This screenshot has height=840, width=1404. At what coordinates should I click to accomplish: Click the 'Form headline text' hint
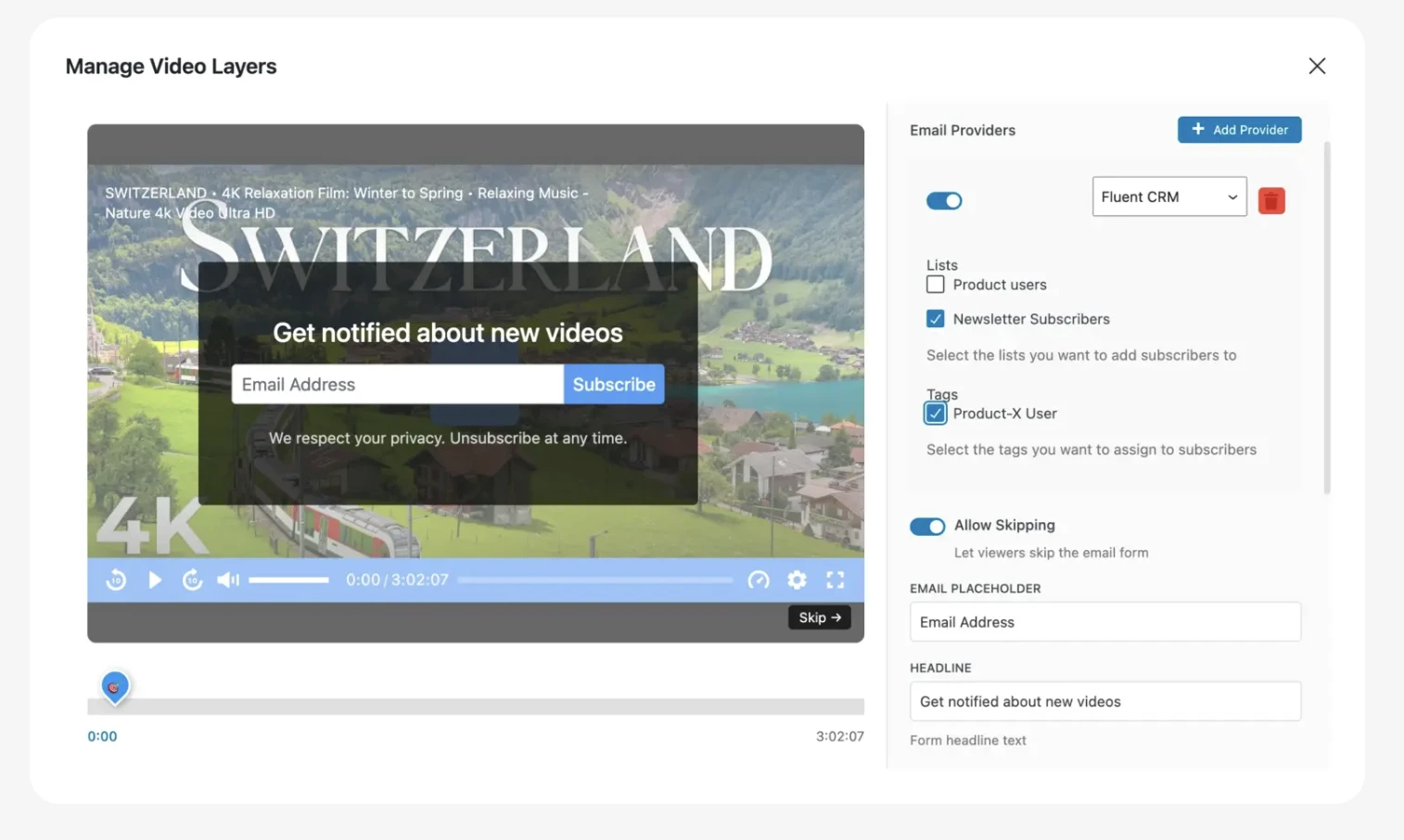(968, 740)
